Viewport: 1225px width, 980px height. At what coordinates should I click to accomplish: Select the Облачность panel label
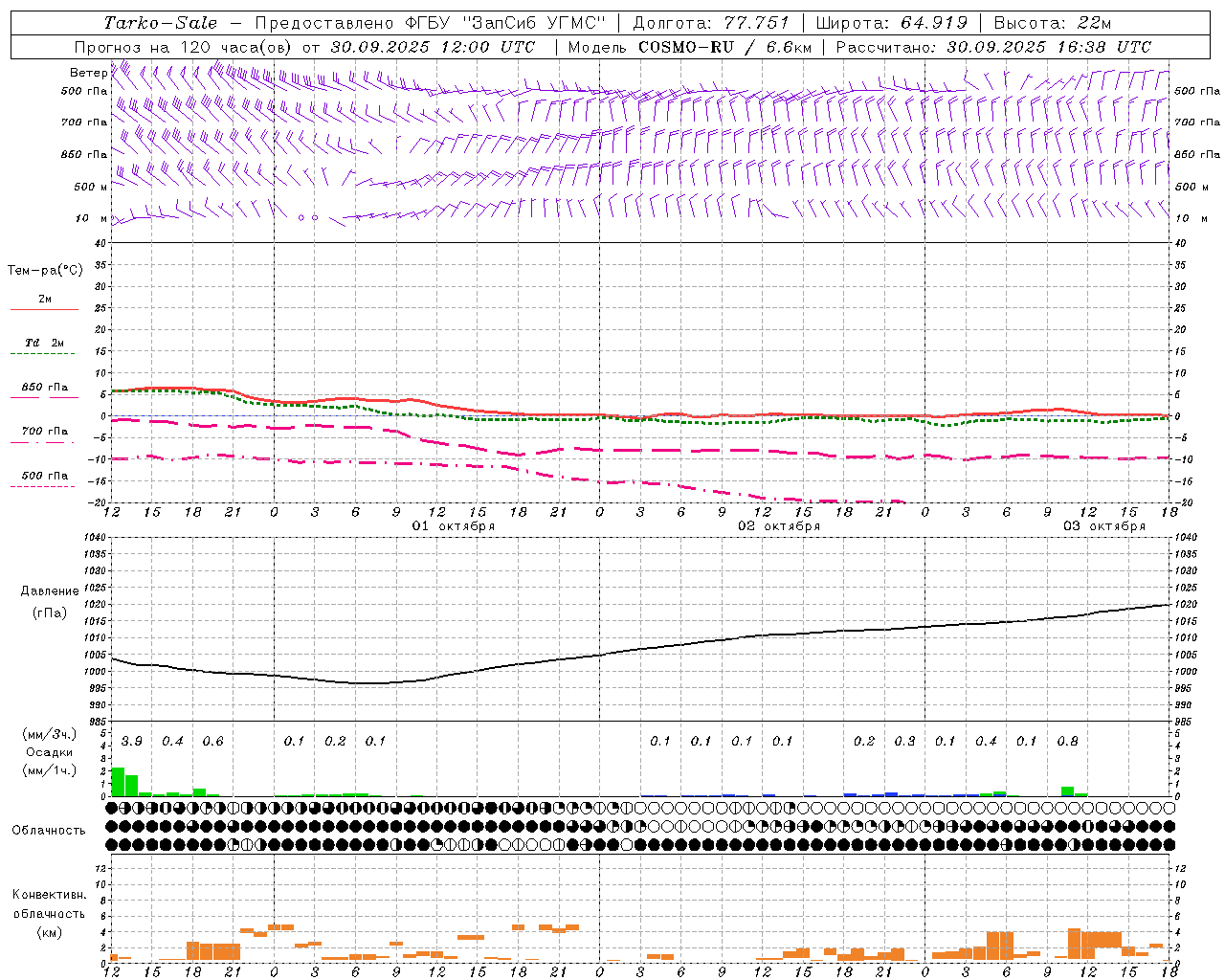click(x=49, y=831)
